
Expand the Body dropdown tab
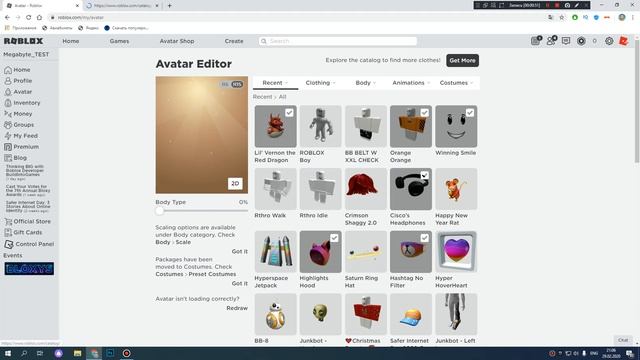pos(365,83)
